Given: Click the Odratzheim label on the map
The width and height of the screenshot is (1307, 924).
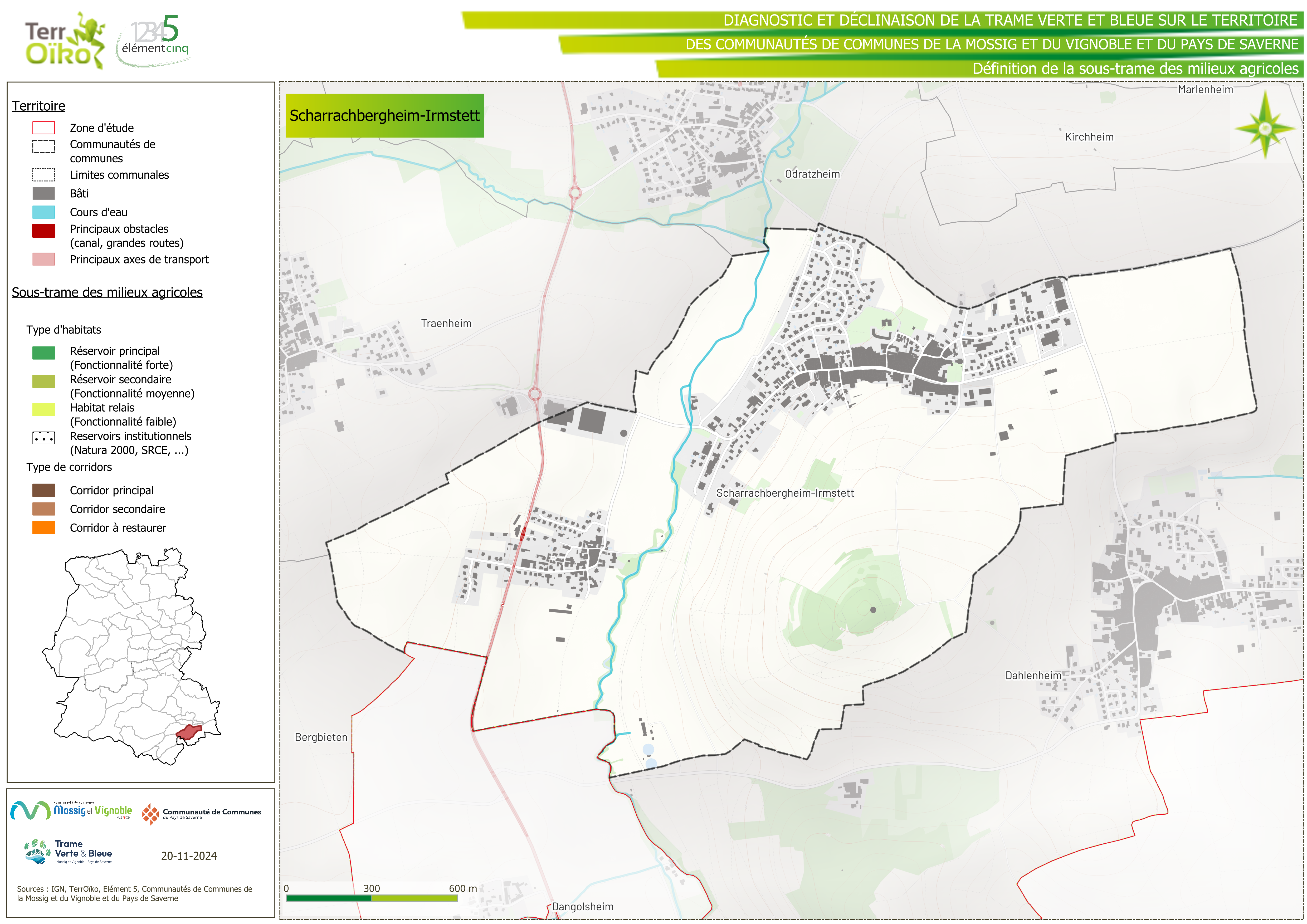Looking at the screenshot, I should pos(812,174).
